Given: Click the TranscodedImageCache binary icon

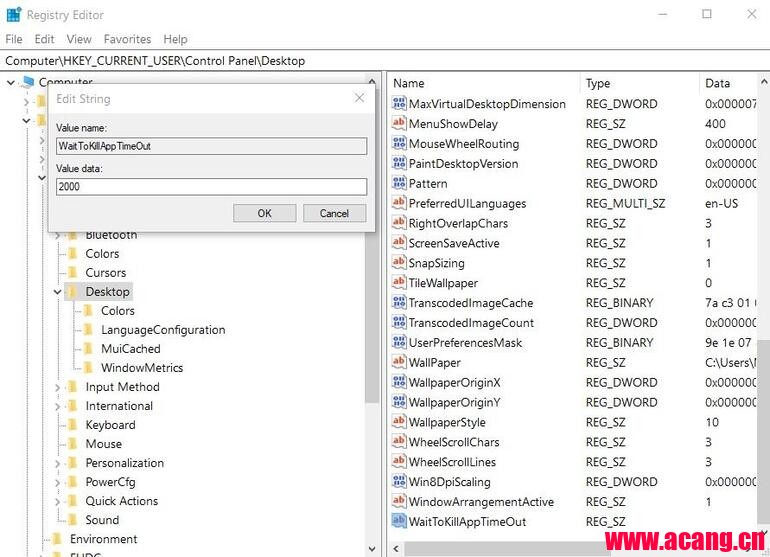Looking at the screenshot, I should point(399,303).
